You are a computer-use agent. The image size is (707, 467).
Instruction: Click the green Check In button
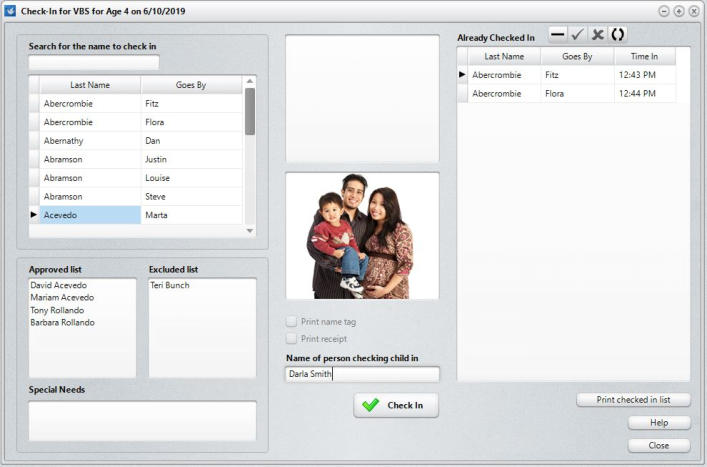396,405
